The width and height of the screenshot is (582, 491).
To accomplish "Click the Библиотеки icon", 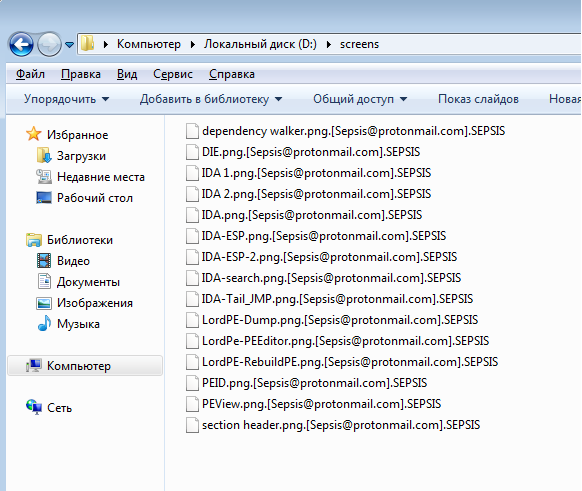I will (x=33, y=240).
